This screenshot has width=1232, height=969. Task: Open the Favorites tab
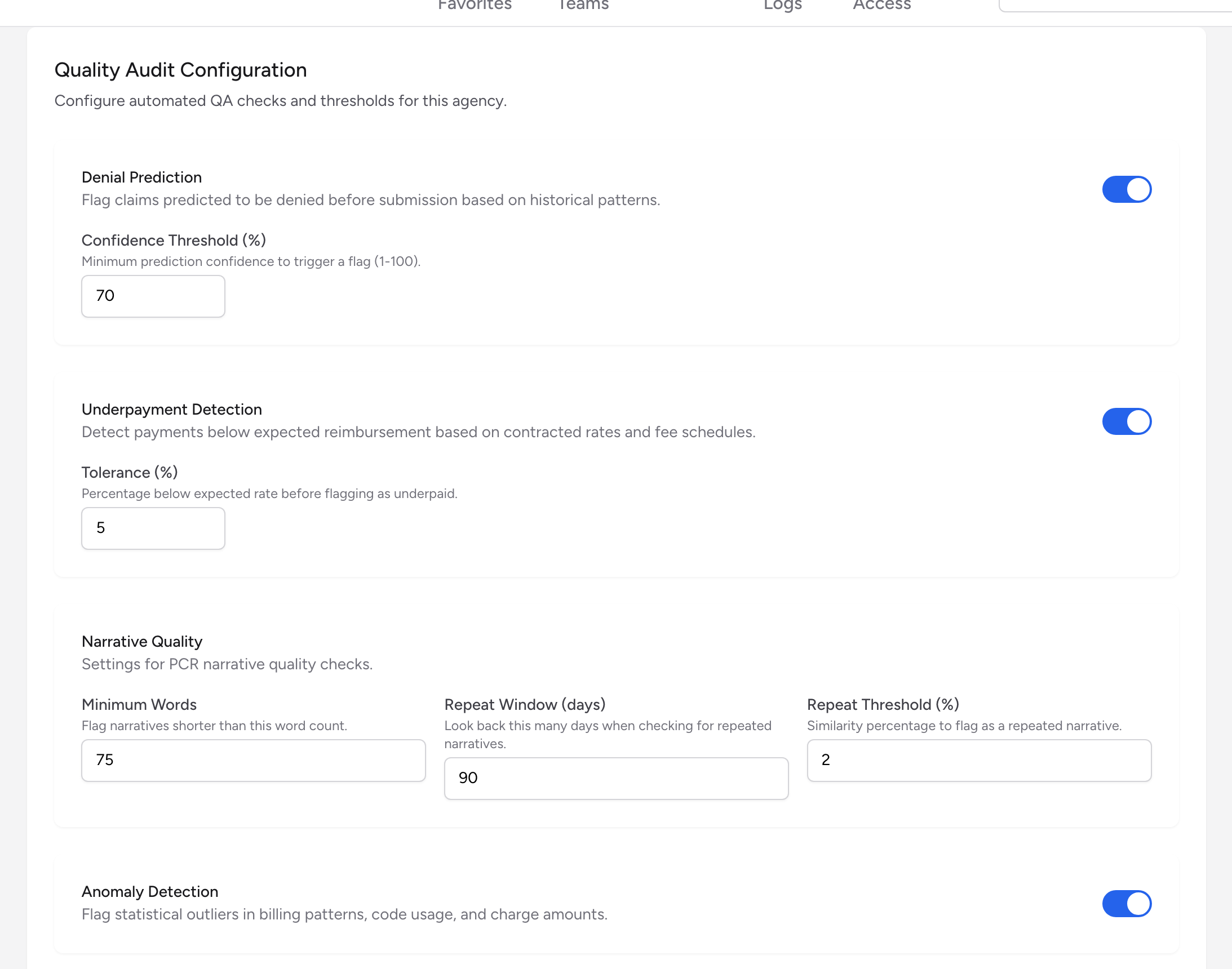pos(475,5)
